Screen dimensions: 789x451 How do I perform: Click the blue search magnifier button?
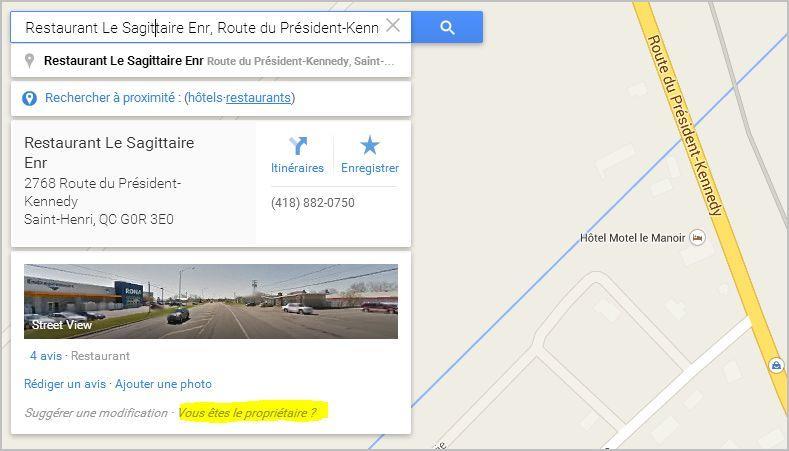447,27
